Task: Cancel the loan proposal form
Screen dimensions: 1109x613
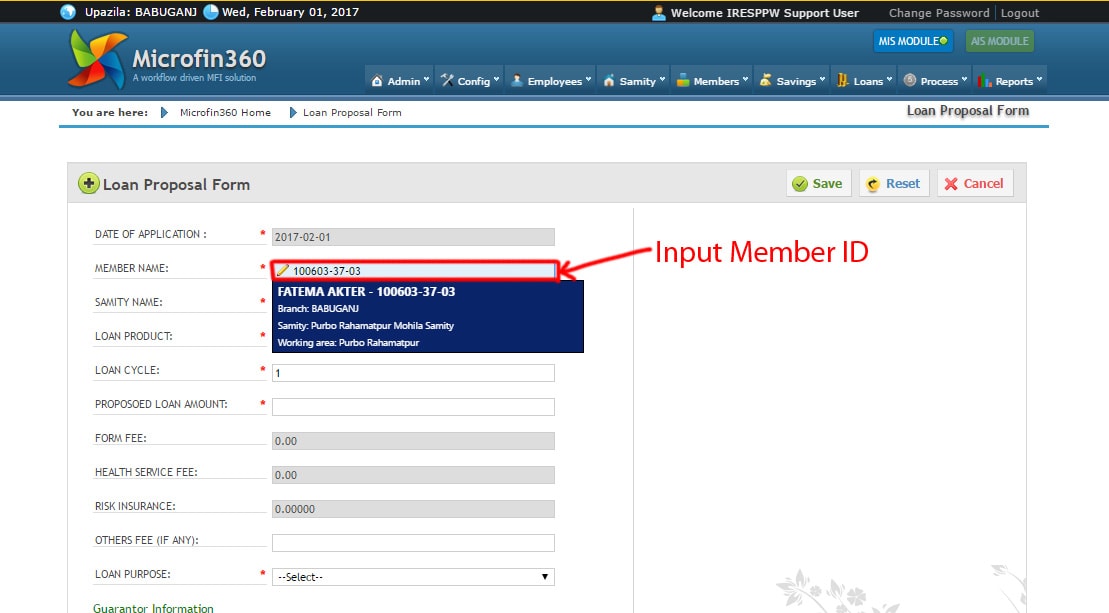Action: pos(974,184)
